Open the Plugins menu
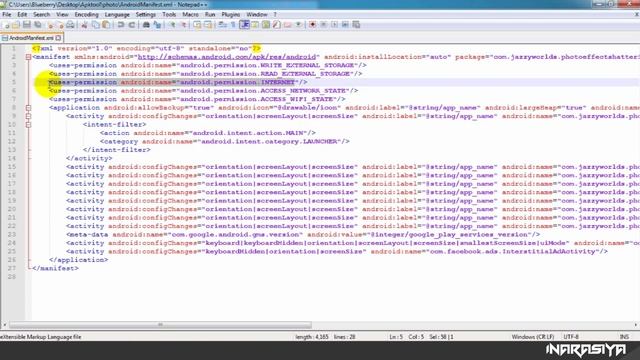 (231, 15)
